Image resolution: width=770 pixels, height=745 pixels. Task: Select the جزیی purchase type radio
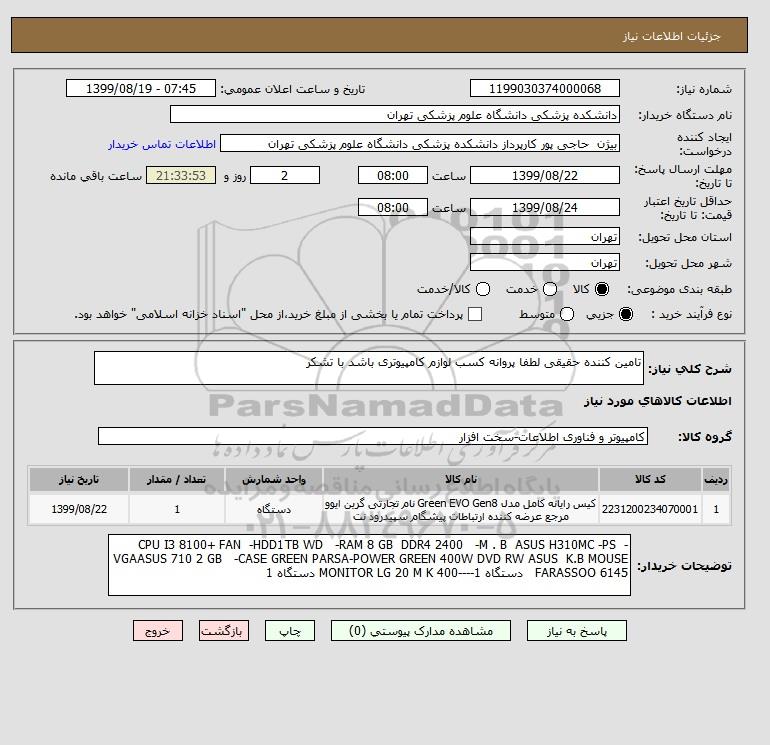tap(626, 314)
